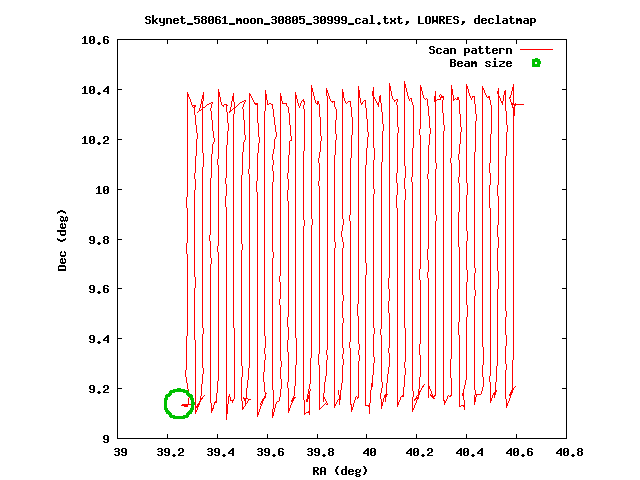
Task: Click the red scan end marker near RA 40.6
Action: click(518, 104)
